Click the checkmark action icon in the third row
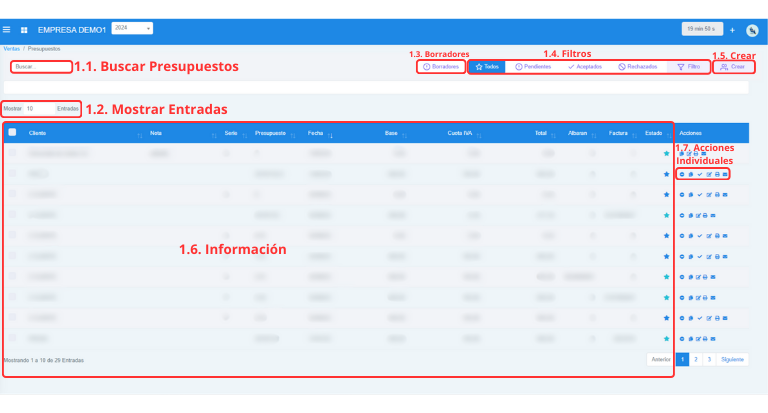 (x=699, y=195)
